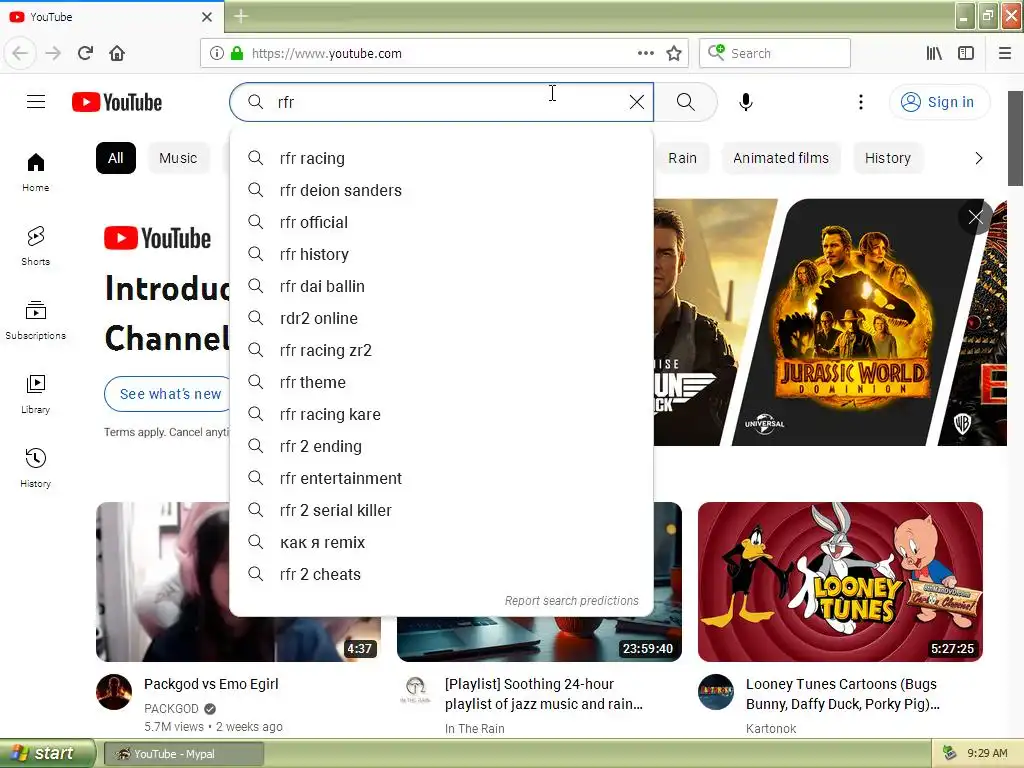Open the browser hamburger menu
The height and width of the screenshot is (768, 1024).
click(x=1005, y=54)
